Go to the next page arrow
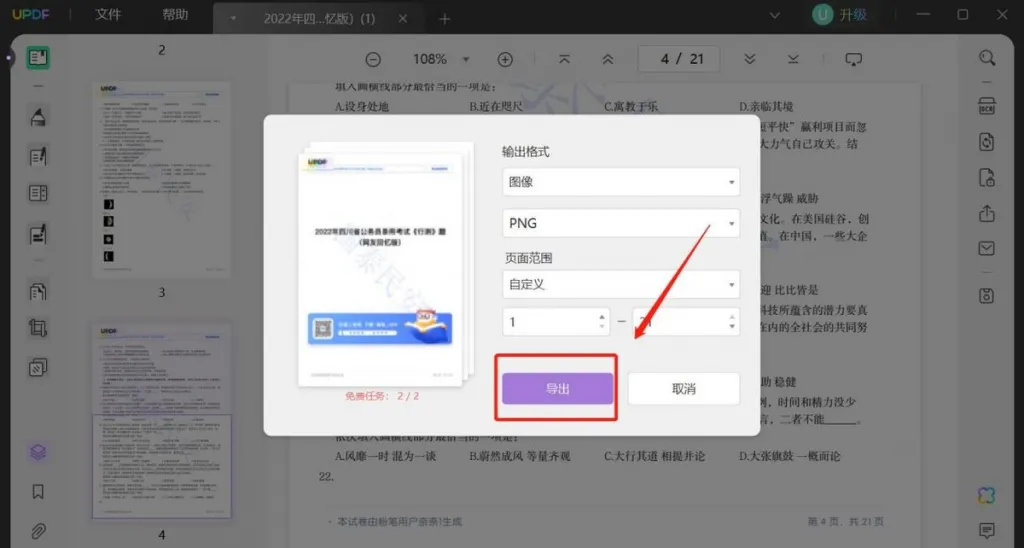1024x548 pixels. [750, 59]
